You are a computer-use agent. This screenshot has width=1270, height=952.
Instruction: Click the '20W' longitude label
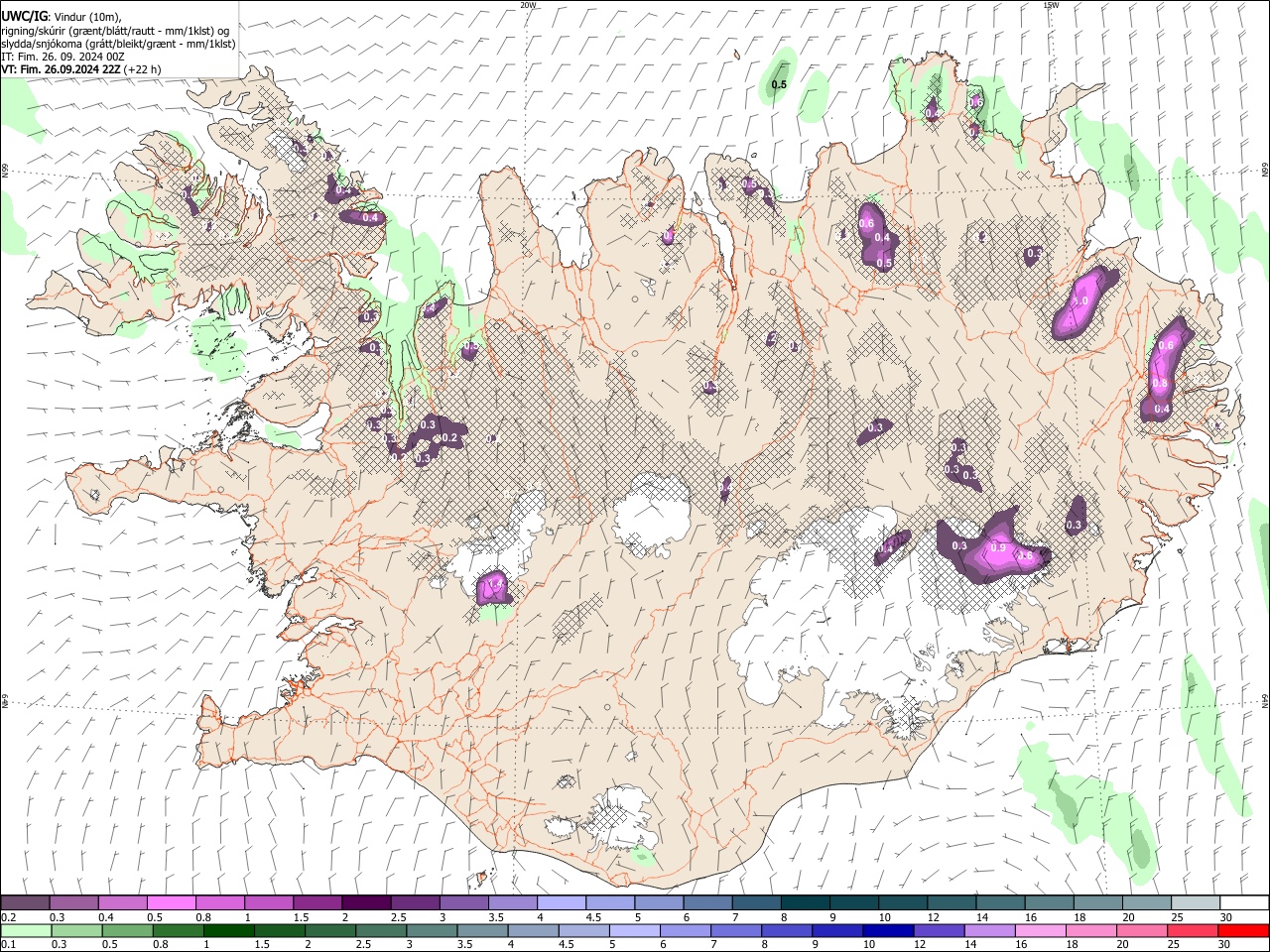[528, 5]
